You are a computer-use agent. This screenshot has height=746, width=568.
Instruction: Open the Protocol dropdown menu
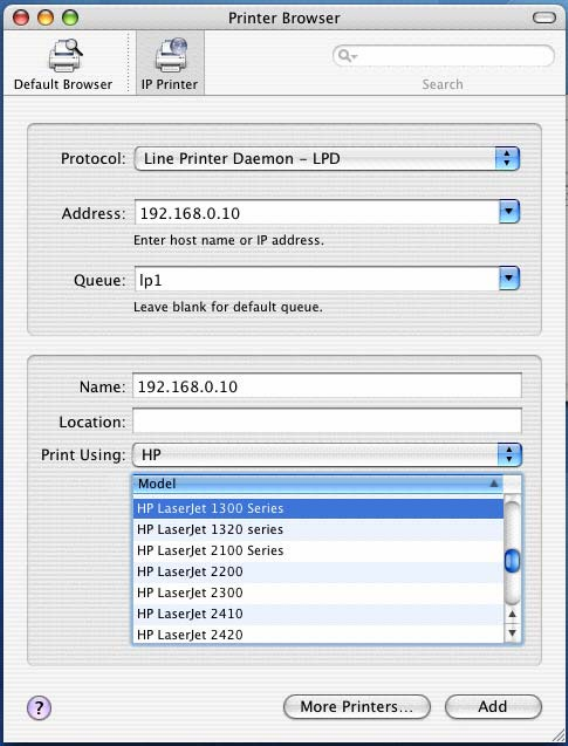[327, 158]
